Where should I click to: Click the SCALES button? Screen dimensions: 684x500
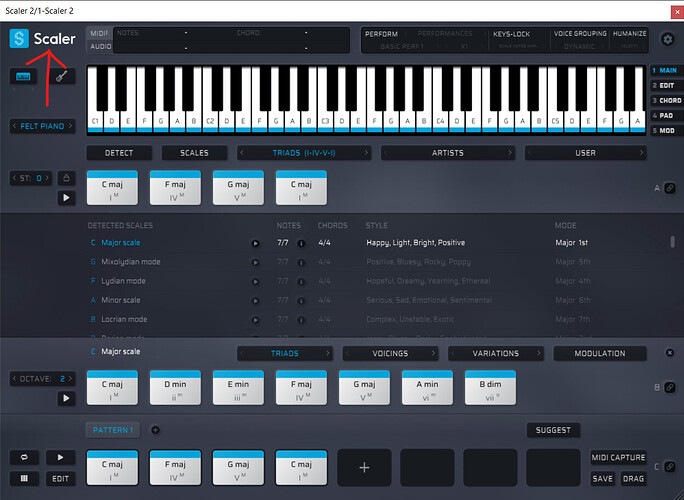(194, 153)
